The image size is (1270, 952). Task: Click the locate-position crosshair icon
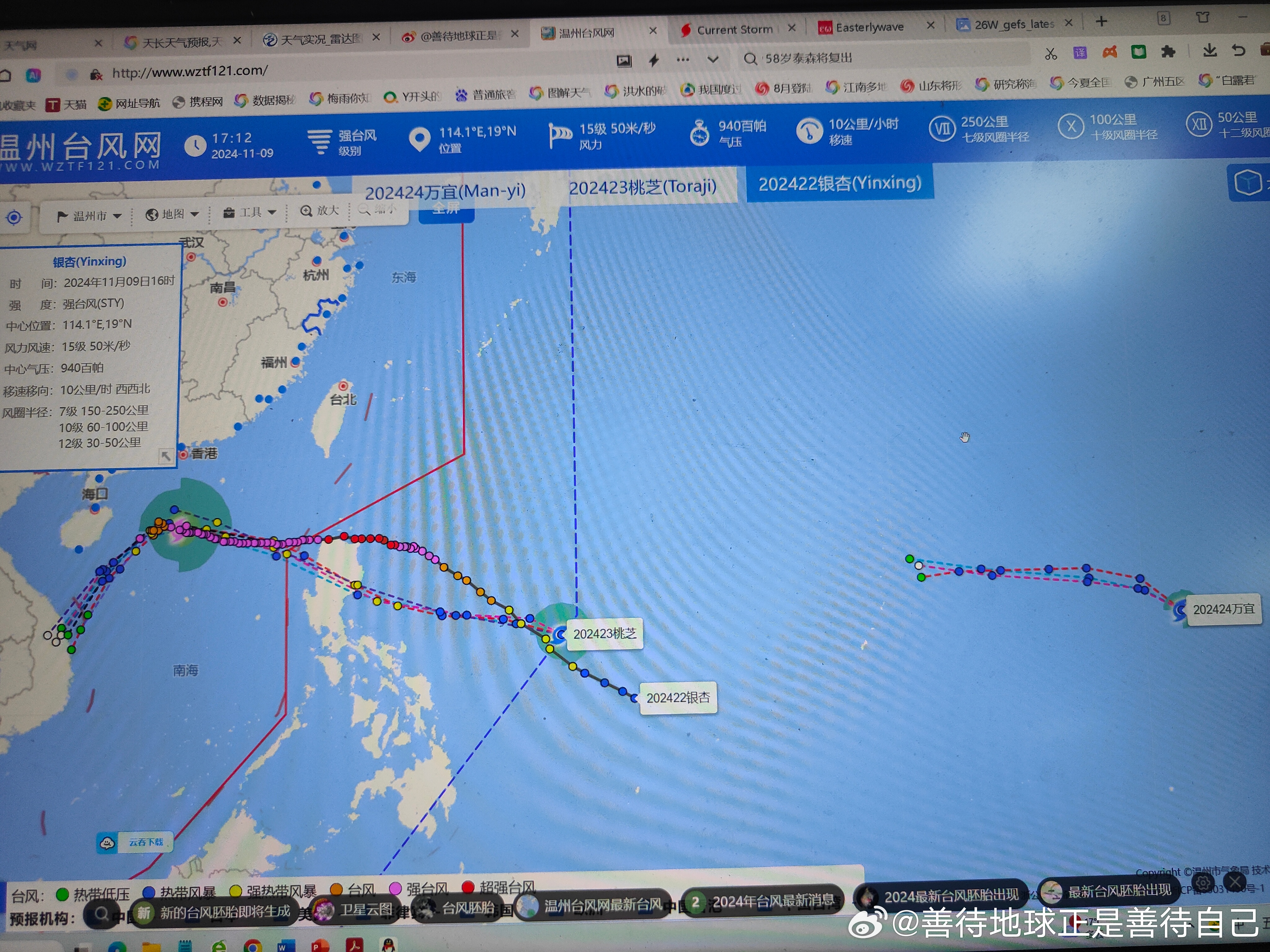pos(14,218)
